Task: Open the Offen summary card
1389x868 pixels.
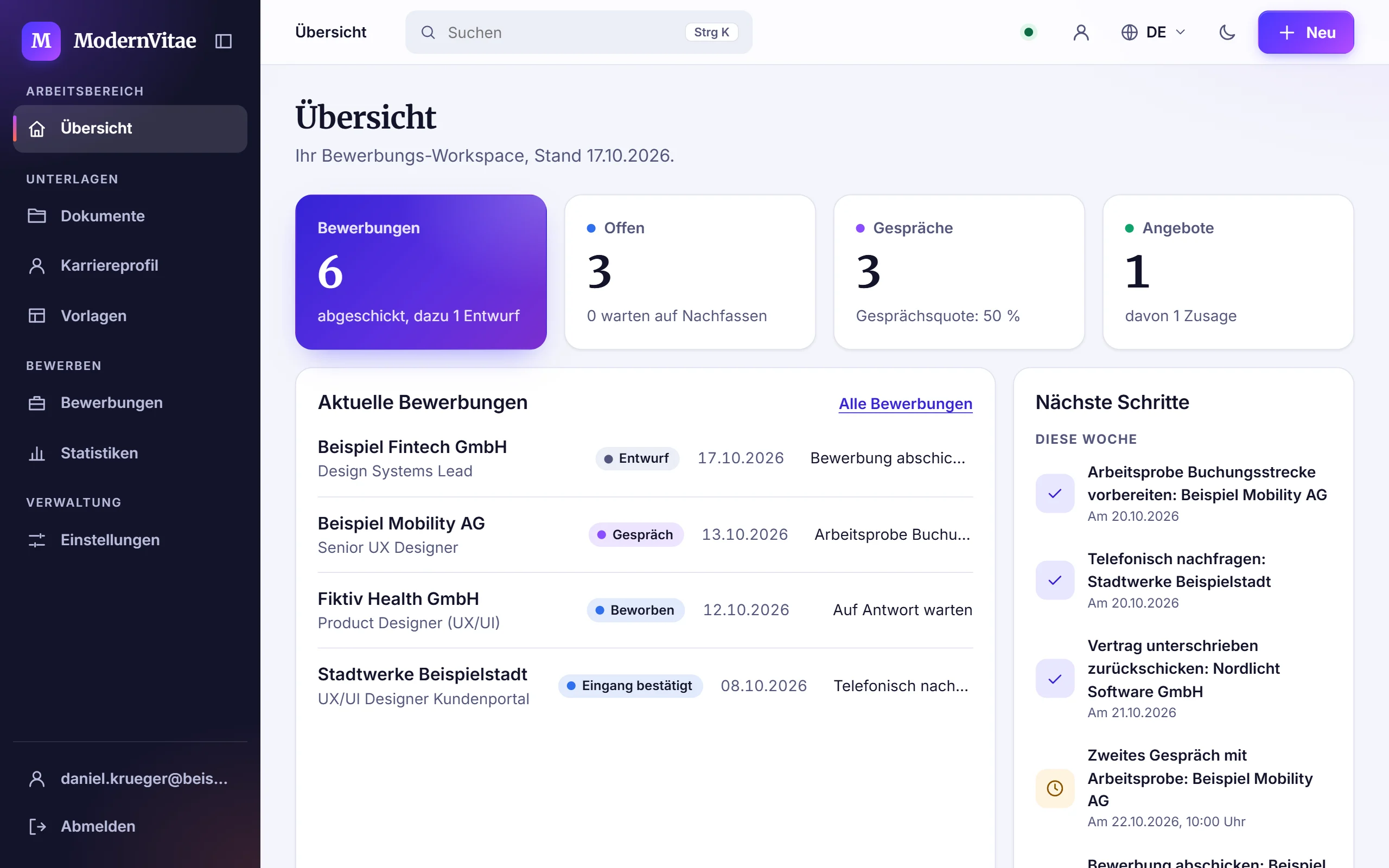Action: point(690,272)
